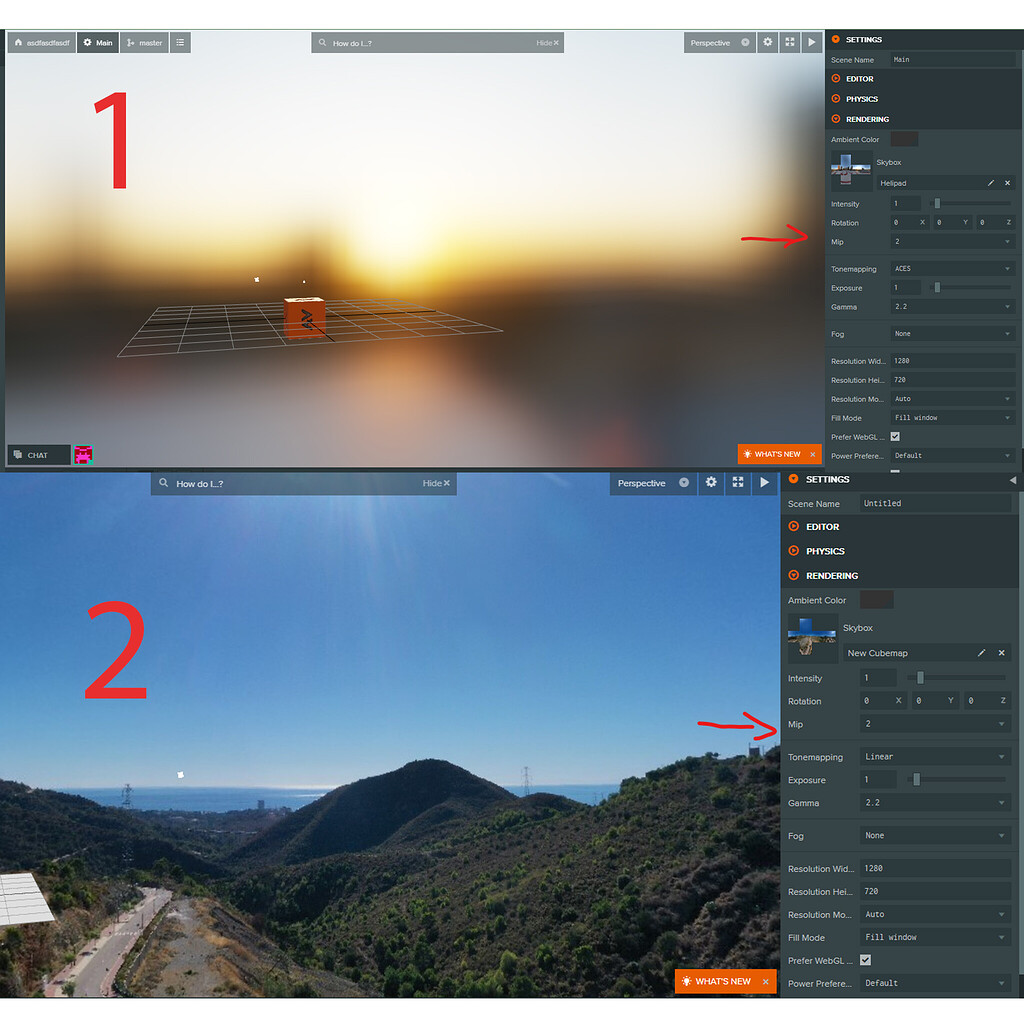Launch the scene with the play icon
This screenshot has width=1024, height=1024.
[x=809, y=42]
